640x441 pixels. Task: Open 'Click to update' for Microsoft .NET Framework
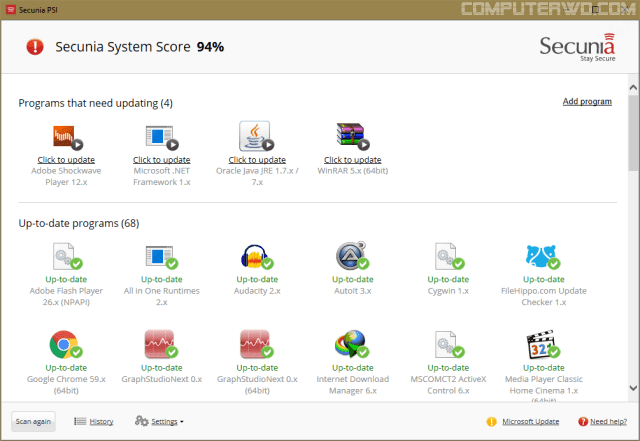click(162, 160)
